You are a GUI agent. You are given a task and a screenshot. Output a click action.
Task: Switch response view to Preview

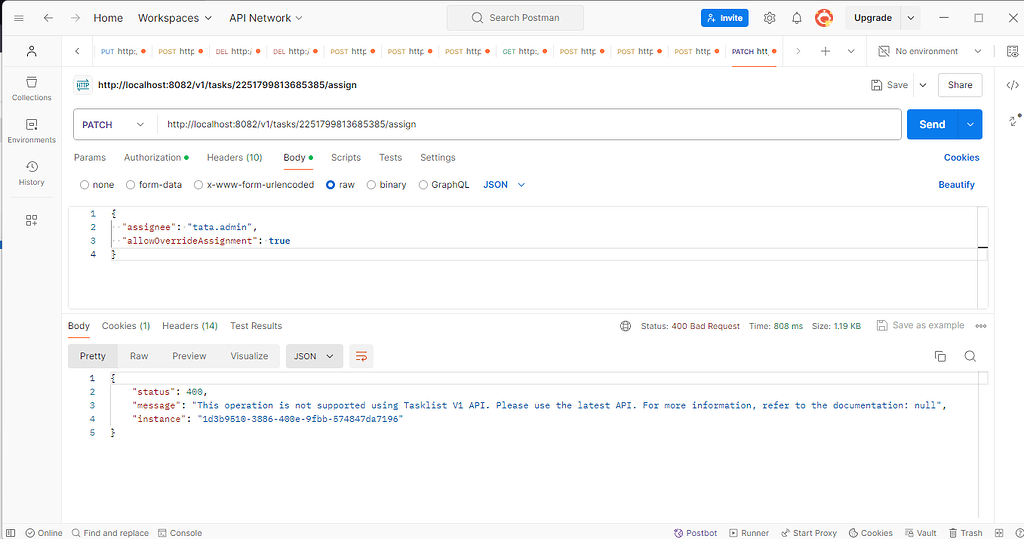point(189,356)
